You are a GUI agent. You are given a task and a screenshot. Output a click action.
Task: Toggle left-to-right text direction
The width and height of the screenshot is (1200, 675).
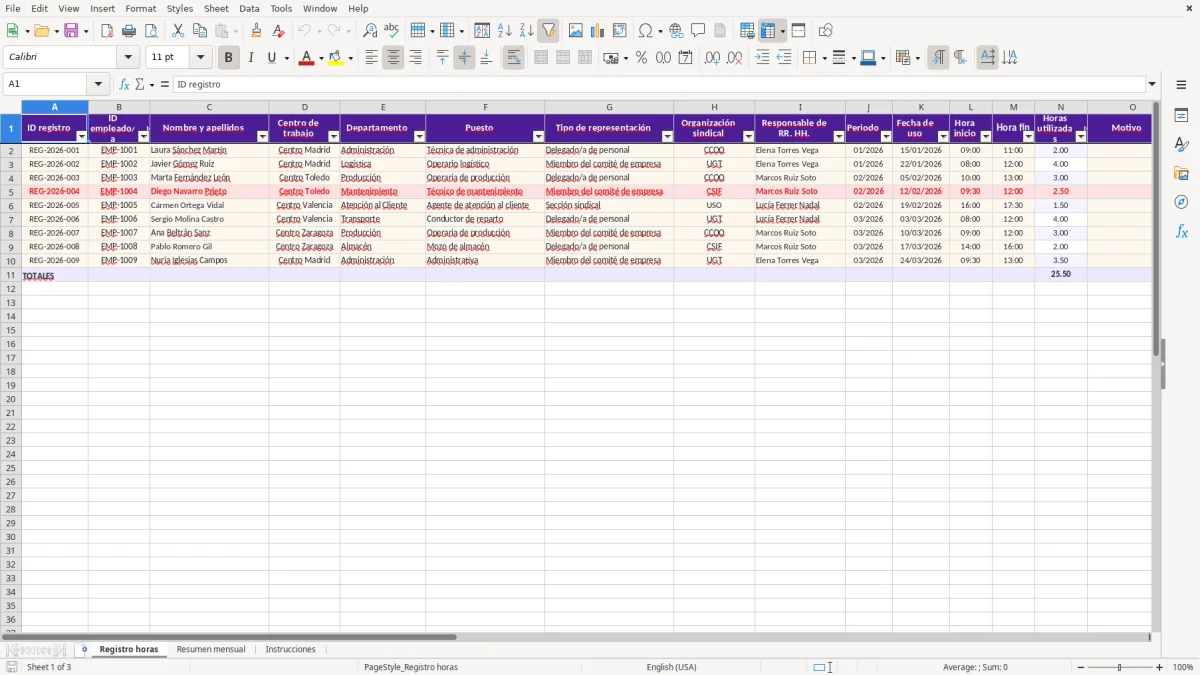tap(938, 58)
